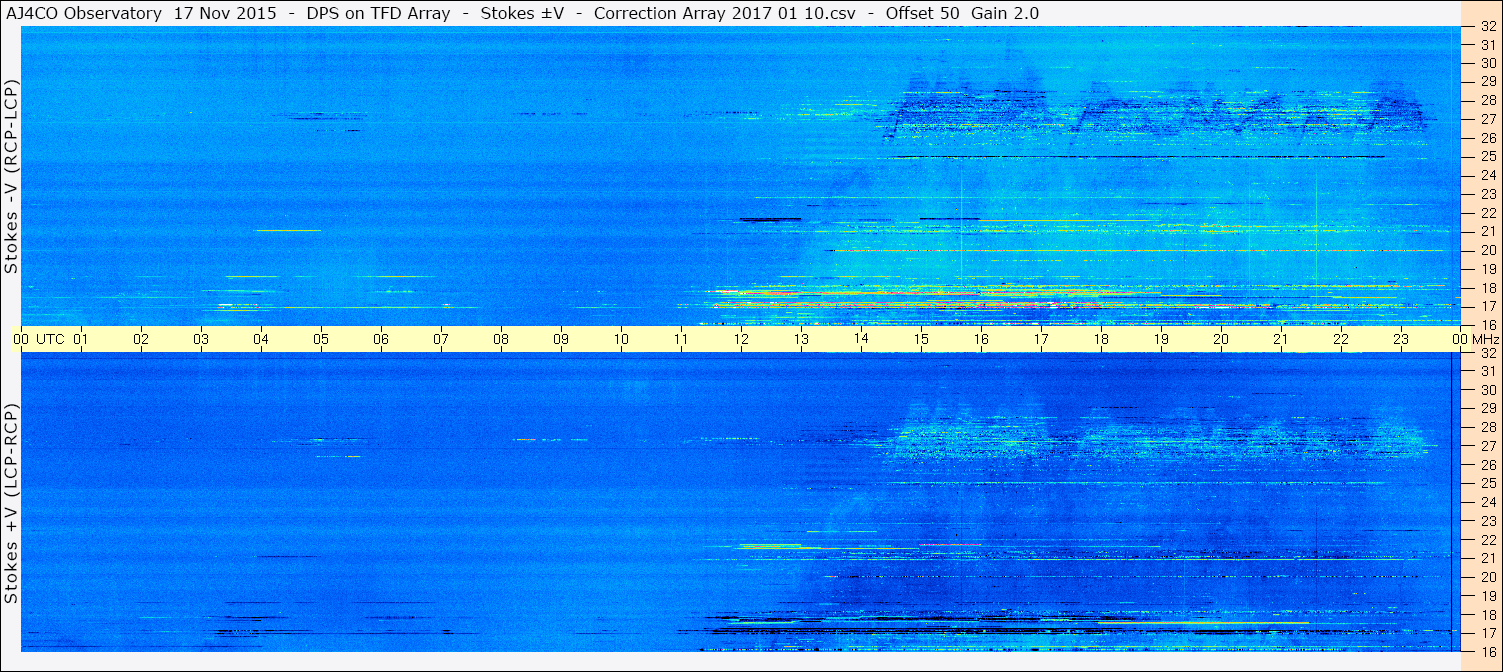
Task: Select the 18 hour tick on time axis
Action: (x=1101, y=339)
